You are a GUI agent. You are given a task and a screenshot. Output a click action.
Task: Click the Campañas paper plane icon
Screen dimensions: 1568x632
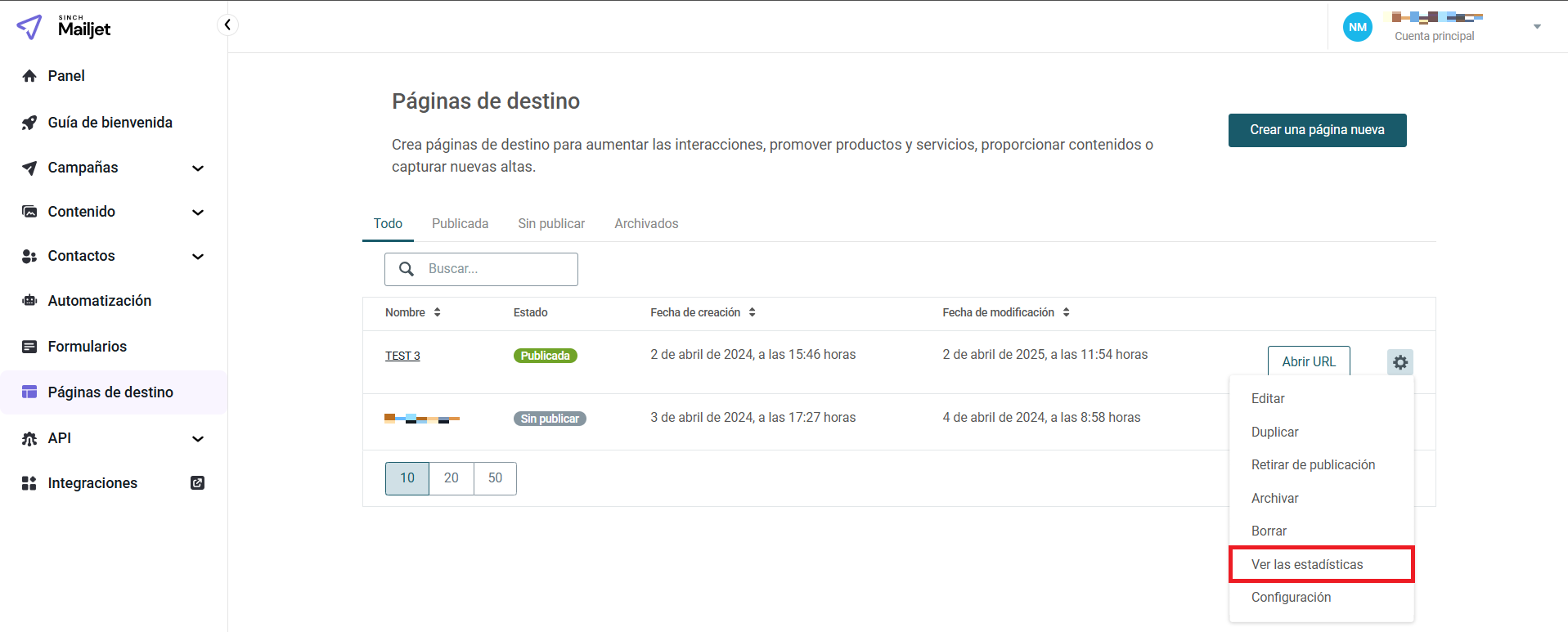click(x=29, y=168)
